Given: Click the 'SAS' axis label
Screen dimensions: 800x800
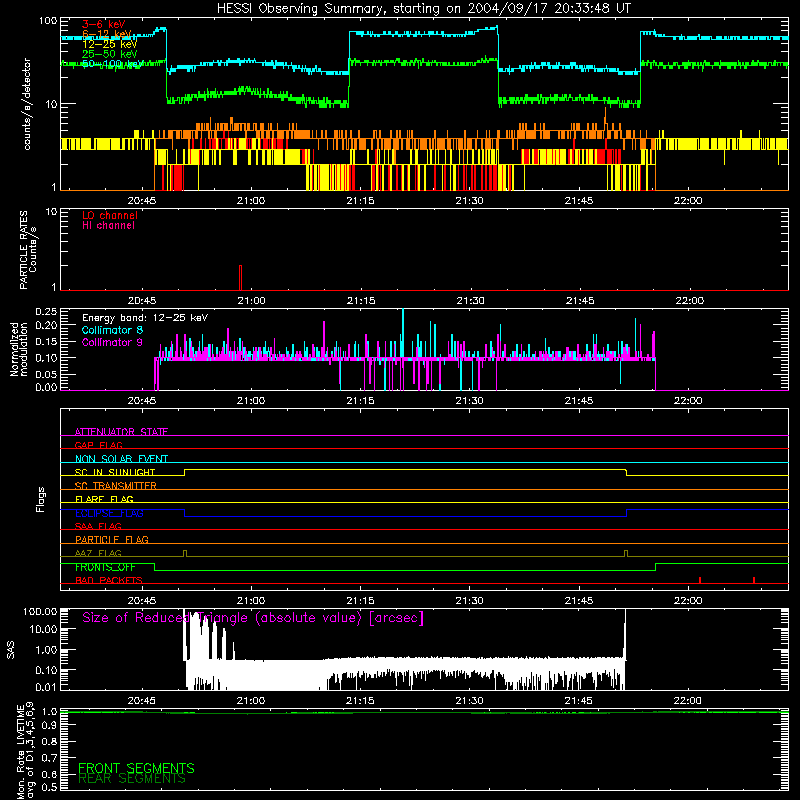Looking at the screenshot, I should click(x=11, y=650).
